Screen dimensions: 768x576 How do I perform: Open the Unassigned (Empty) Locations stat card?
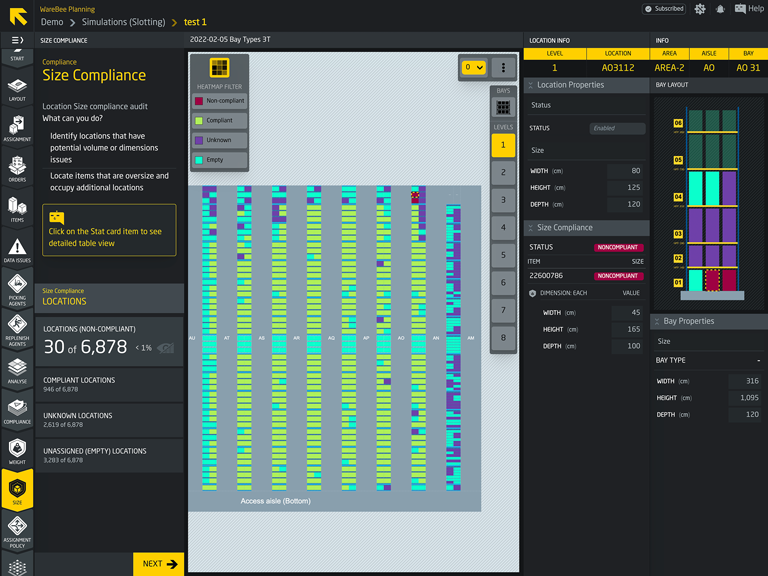(109, 456)
